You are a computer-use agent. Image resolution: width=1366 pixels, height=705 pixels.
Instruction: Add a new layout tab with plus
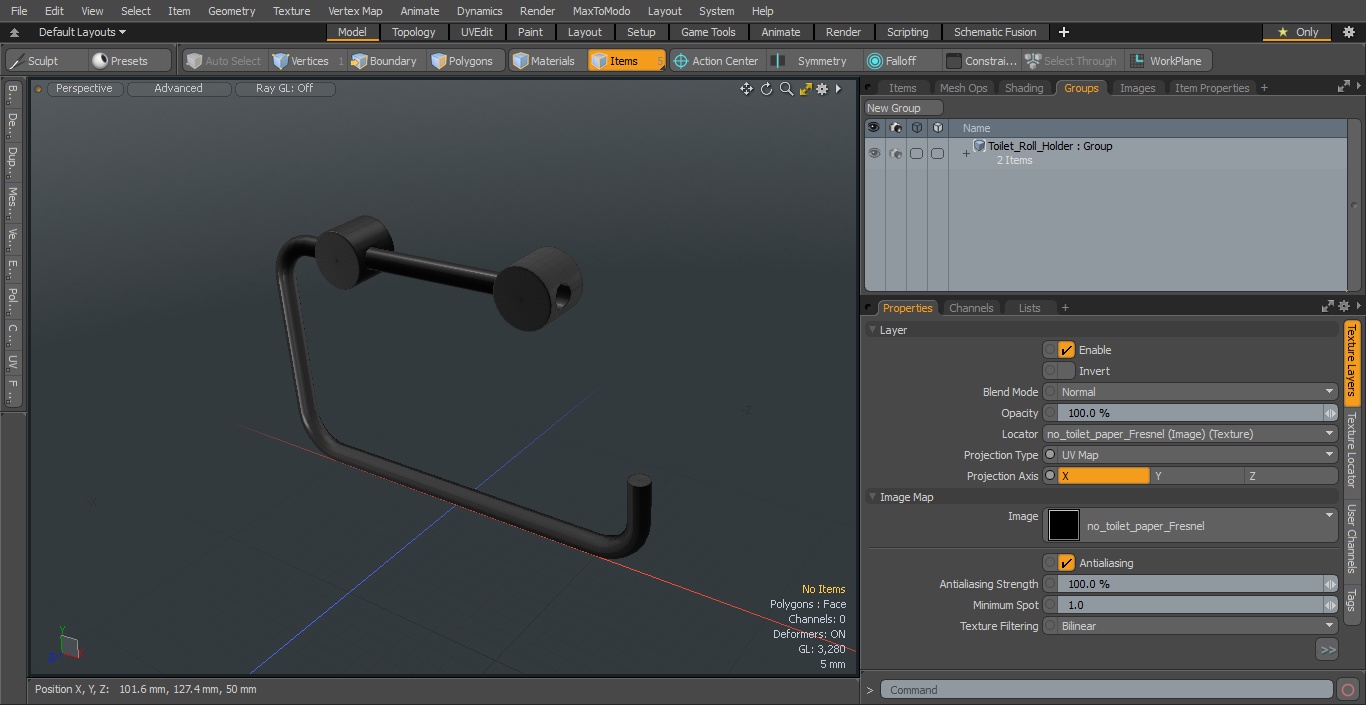pyautogui.click(x=1064, y=32)
